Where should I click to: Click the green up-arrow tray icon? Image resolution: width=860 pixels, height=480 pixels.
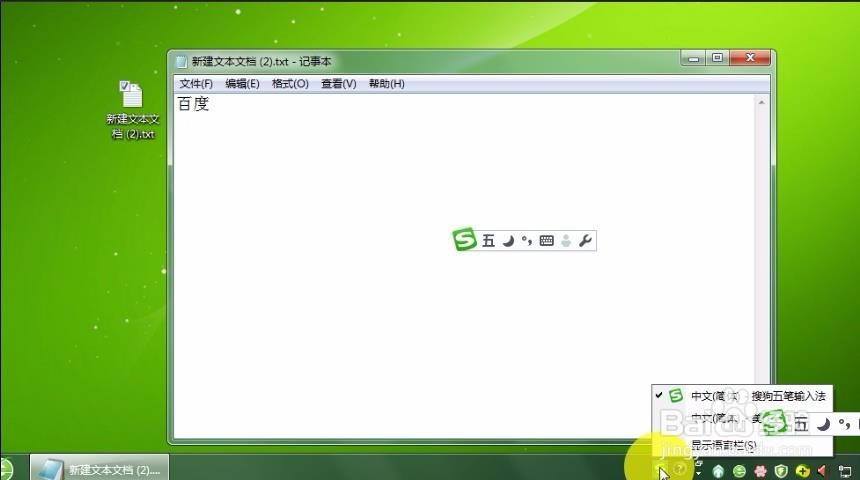coord(718,471)
